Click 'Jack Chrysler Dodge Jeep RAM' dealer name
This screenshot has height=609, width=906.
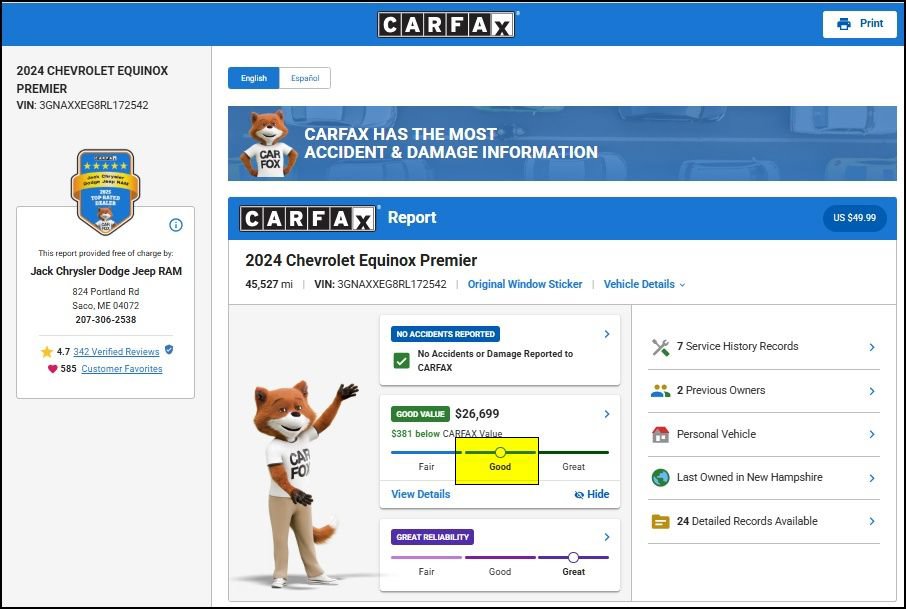[x=106, y=271]
